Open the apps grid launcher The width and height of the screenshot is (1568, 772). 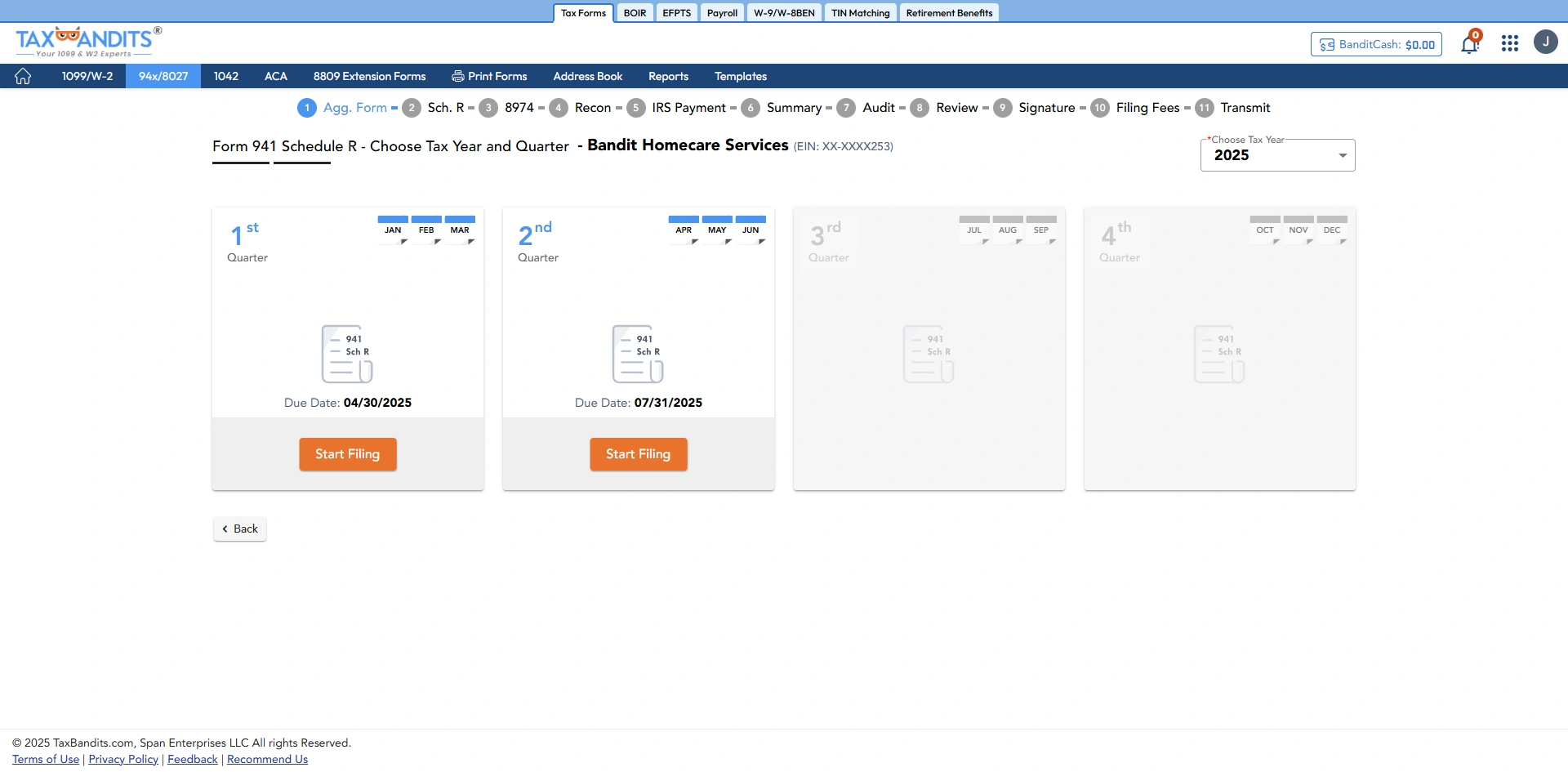click(1509, 42)
